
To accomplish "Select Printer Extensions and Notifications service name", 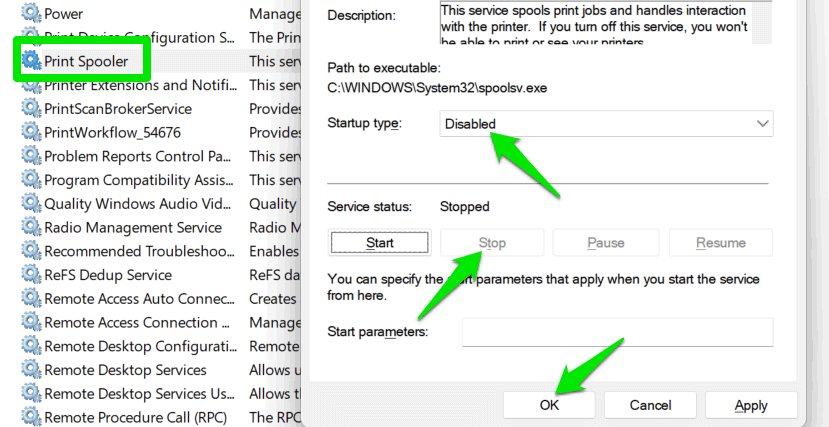I will point(141,85).
